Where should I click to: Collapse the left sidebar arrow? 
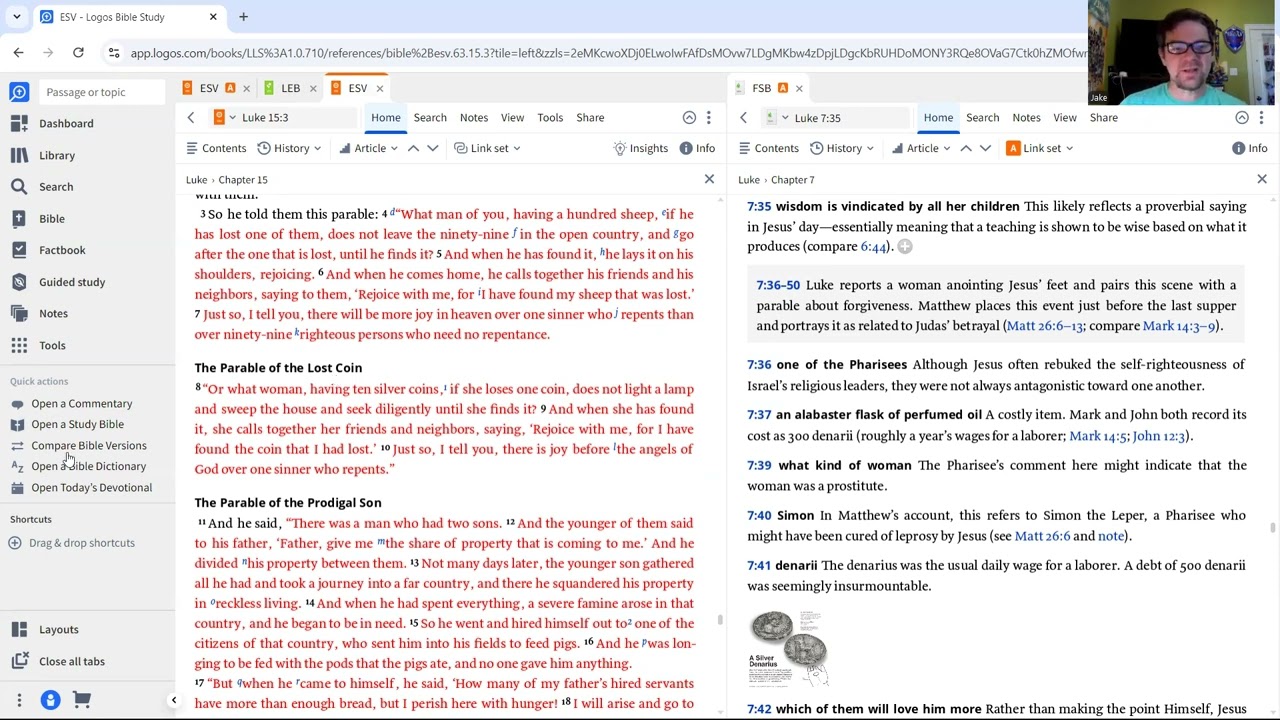coord(173,701)
